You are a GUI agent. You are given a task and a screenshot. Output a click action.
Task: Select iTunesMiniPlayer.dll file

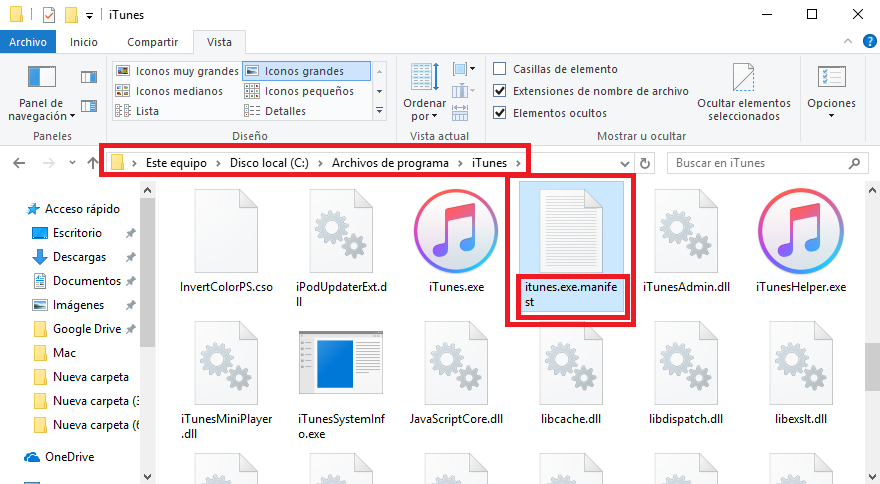(x=226, y=381)
